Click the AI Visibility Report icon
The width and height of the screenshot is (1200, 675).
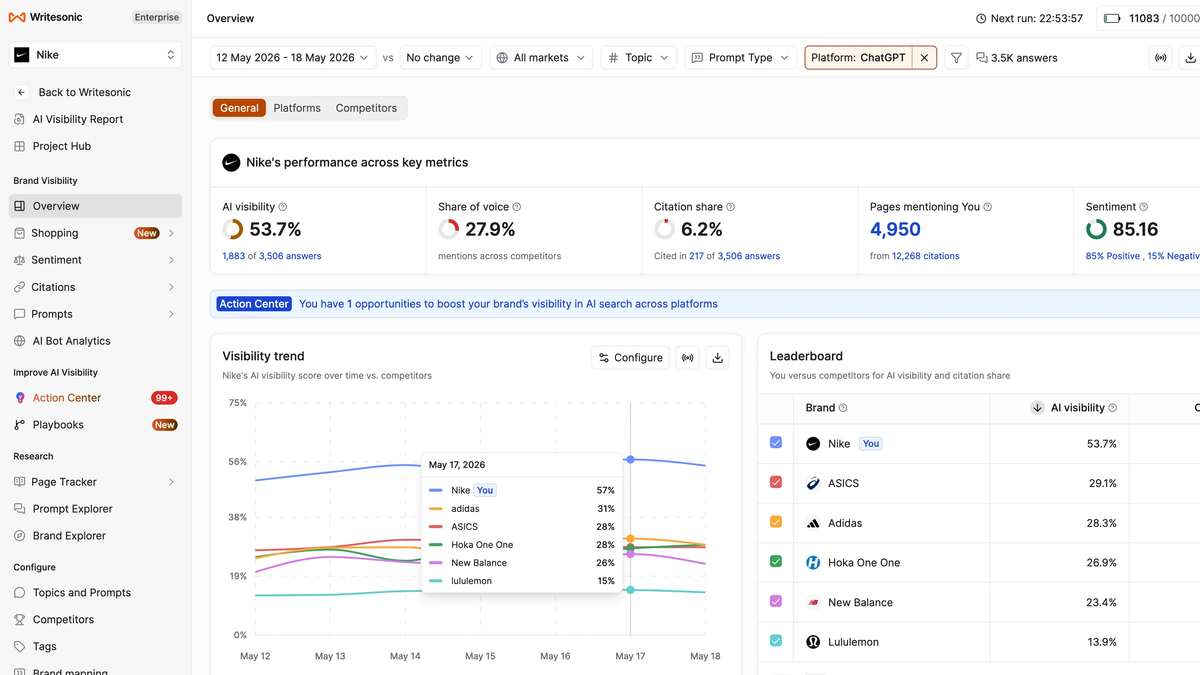point(20,119)
